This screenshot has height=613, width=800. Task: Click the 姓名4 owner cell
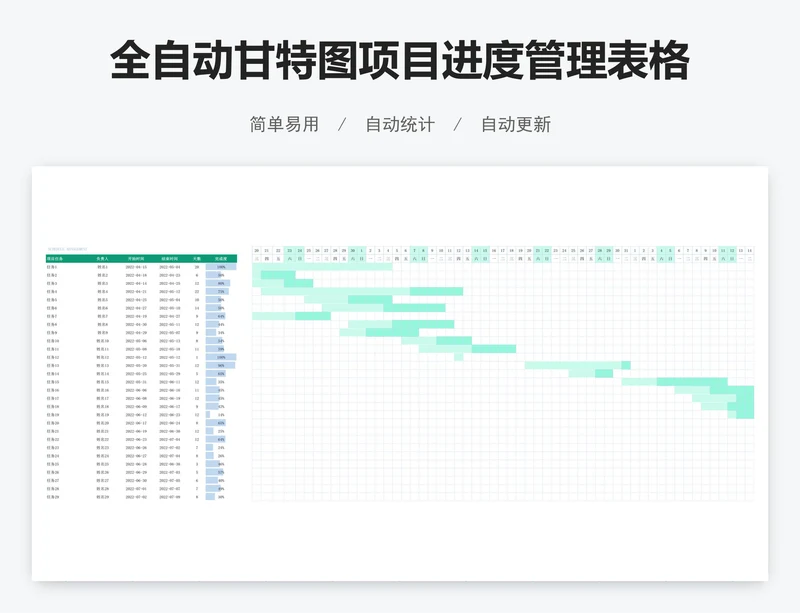point(103,291)
